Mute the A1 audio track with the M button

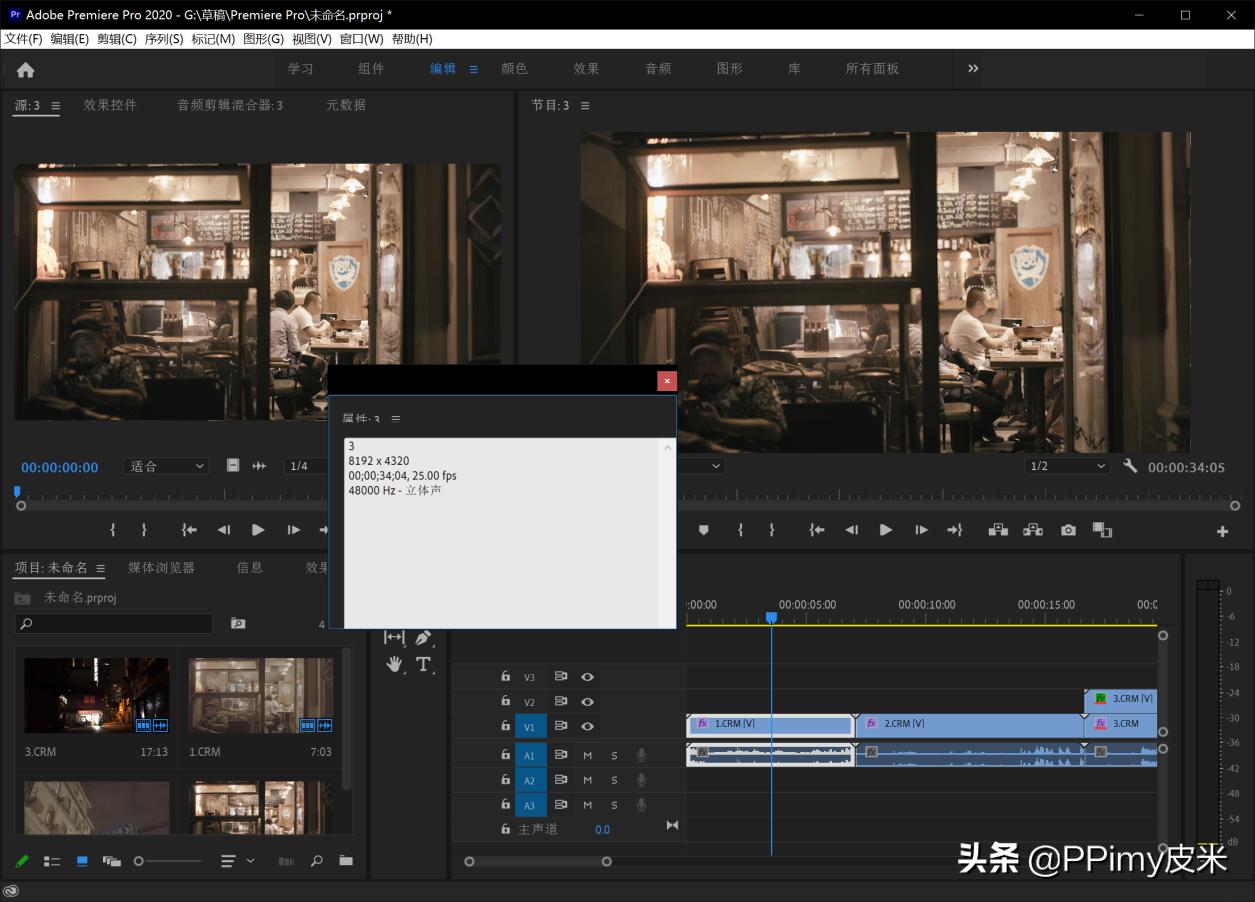tap(587, 754)
